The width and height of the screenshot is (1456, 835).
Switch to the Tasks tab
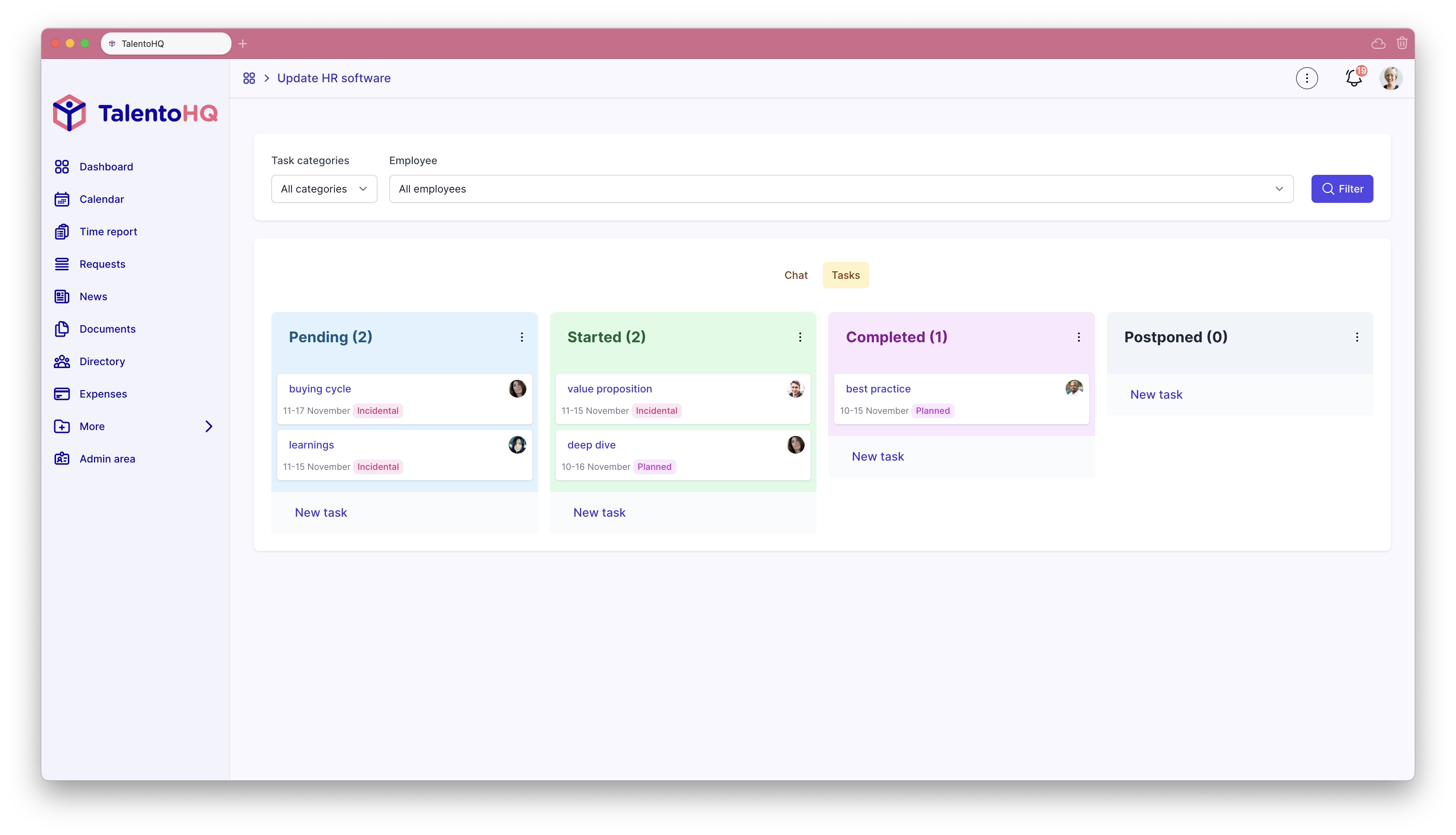pyautogui.click(x=845, y=275)
